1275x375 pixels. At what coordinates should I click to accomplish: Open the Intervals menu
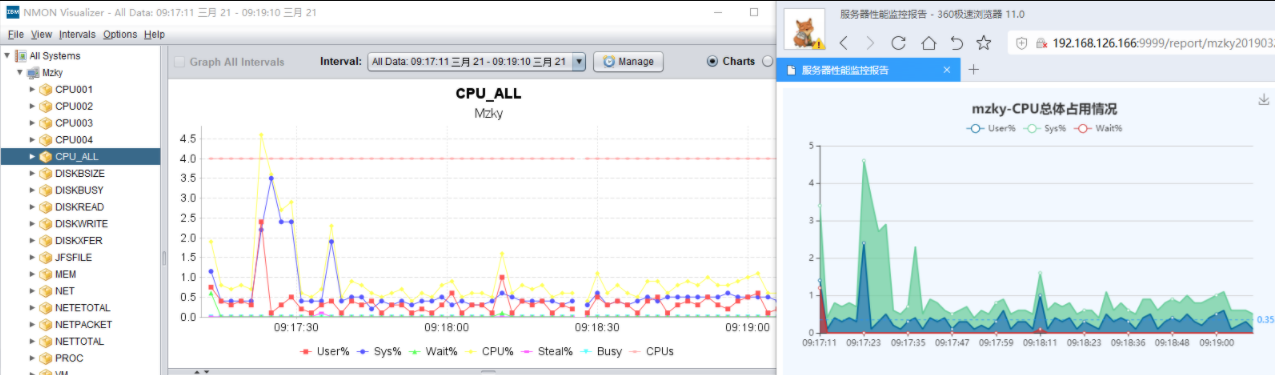coord(78,34)
